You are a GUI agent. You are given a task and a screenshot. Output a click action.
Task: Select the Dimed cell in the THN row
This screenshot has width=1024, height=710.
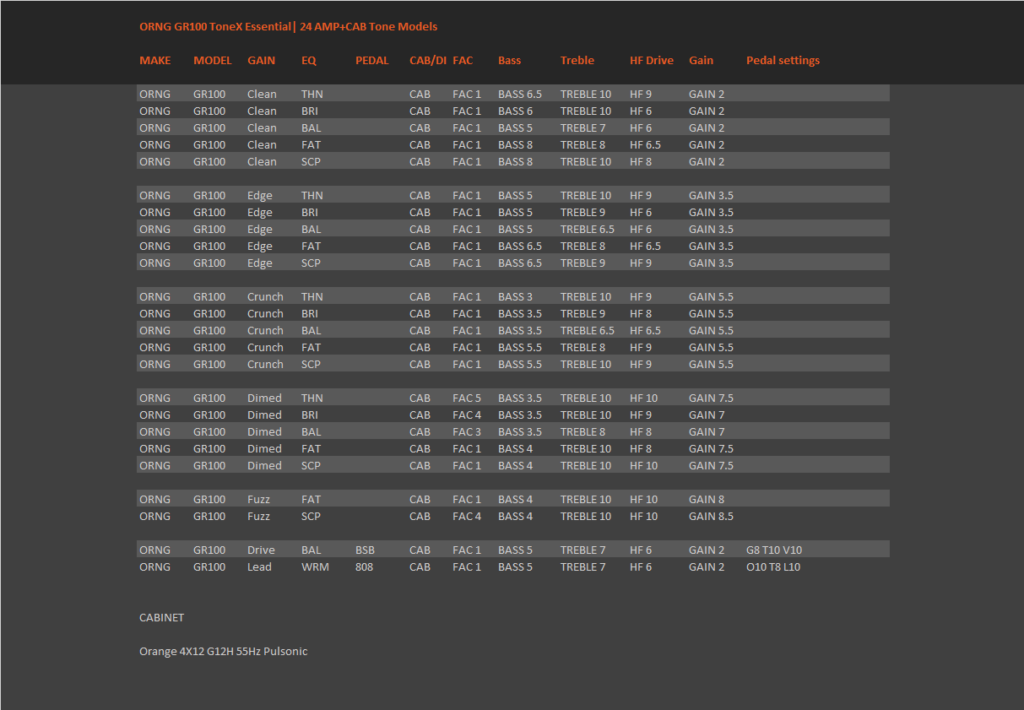coord(264,398)
